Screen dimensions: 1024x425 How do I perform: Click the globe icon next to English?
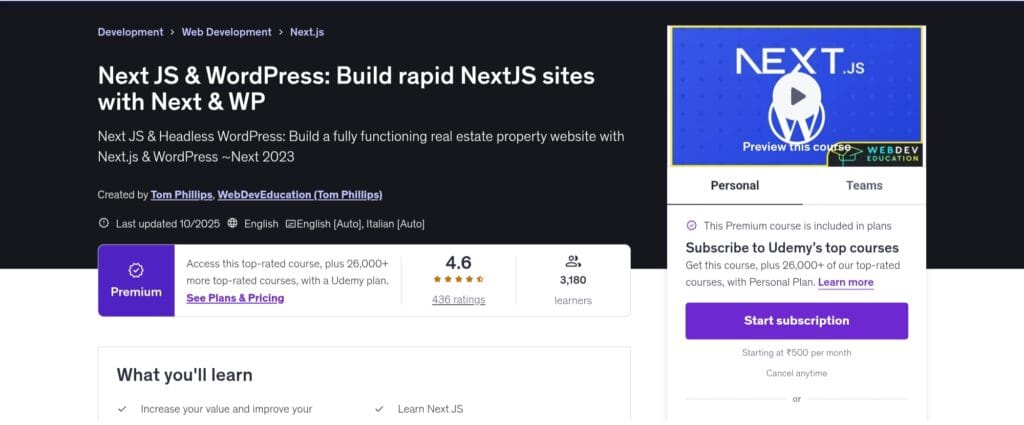coord(232,224)
